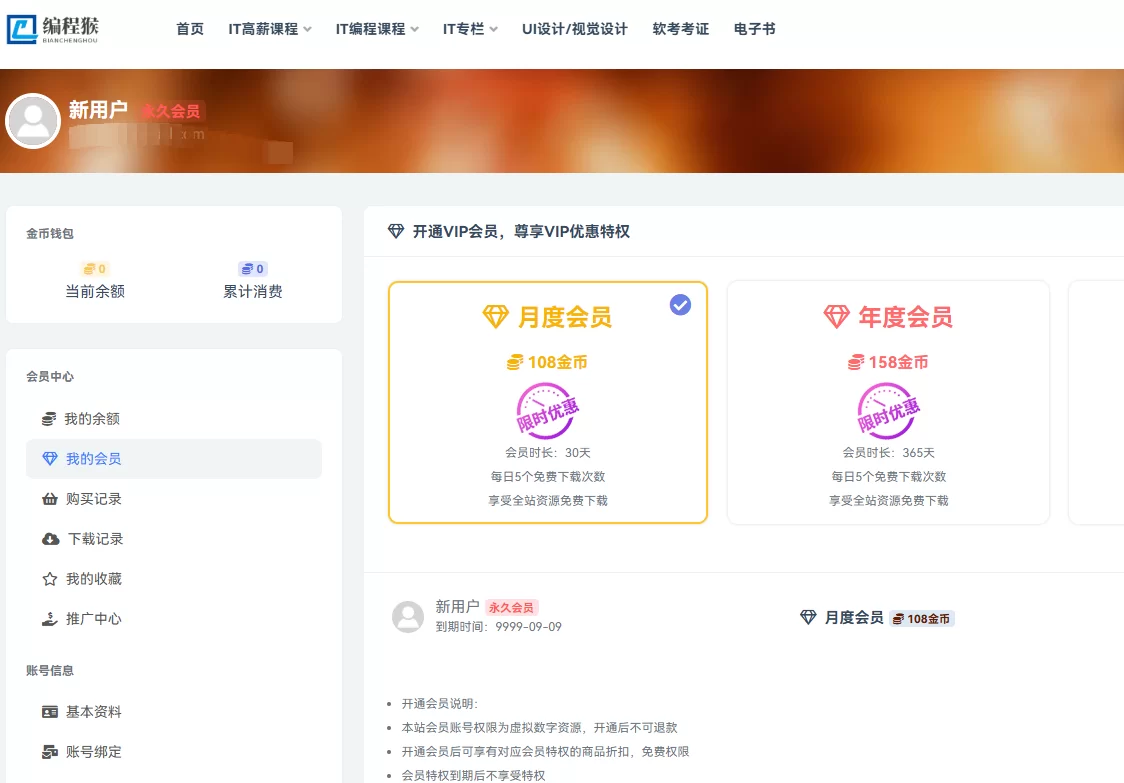Open 账号绑定 in sidebar
The image size is (1124, 783).
173,752
